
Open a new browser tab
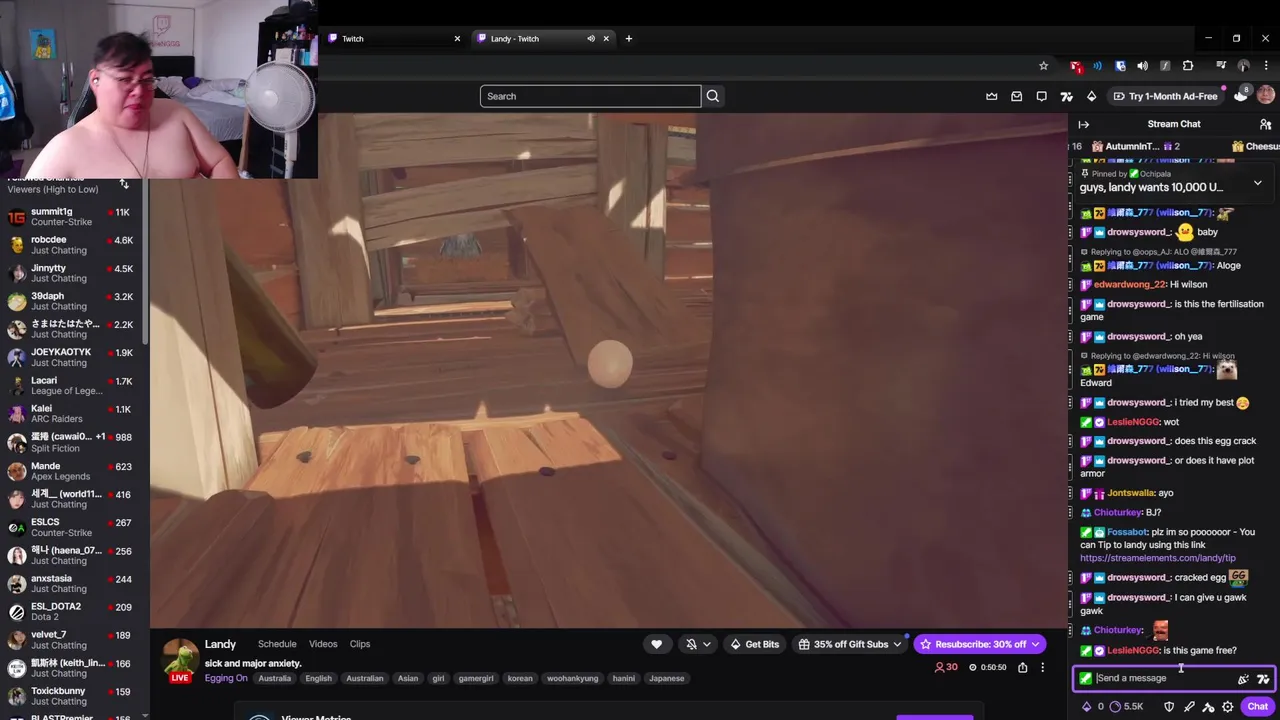629,39
